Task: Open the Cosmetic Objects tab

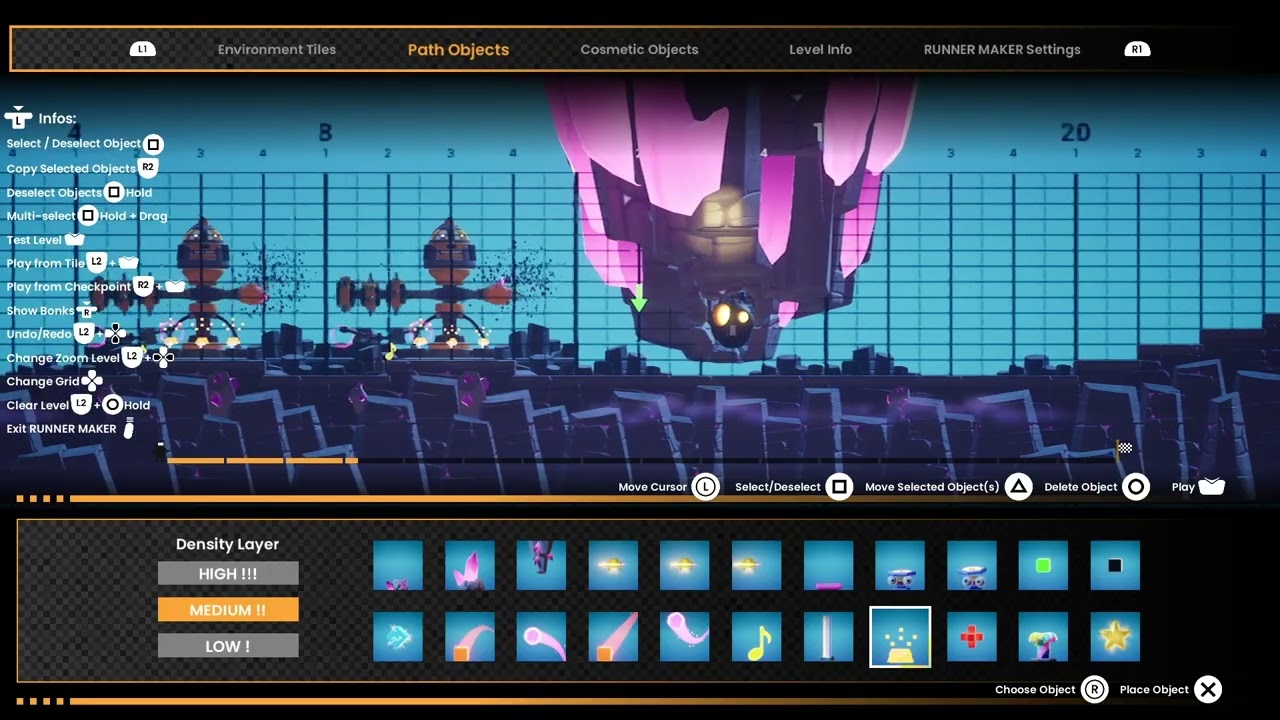Action: pyautogui.click(x=639, y=49)
